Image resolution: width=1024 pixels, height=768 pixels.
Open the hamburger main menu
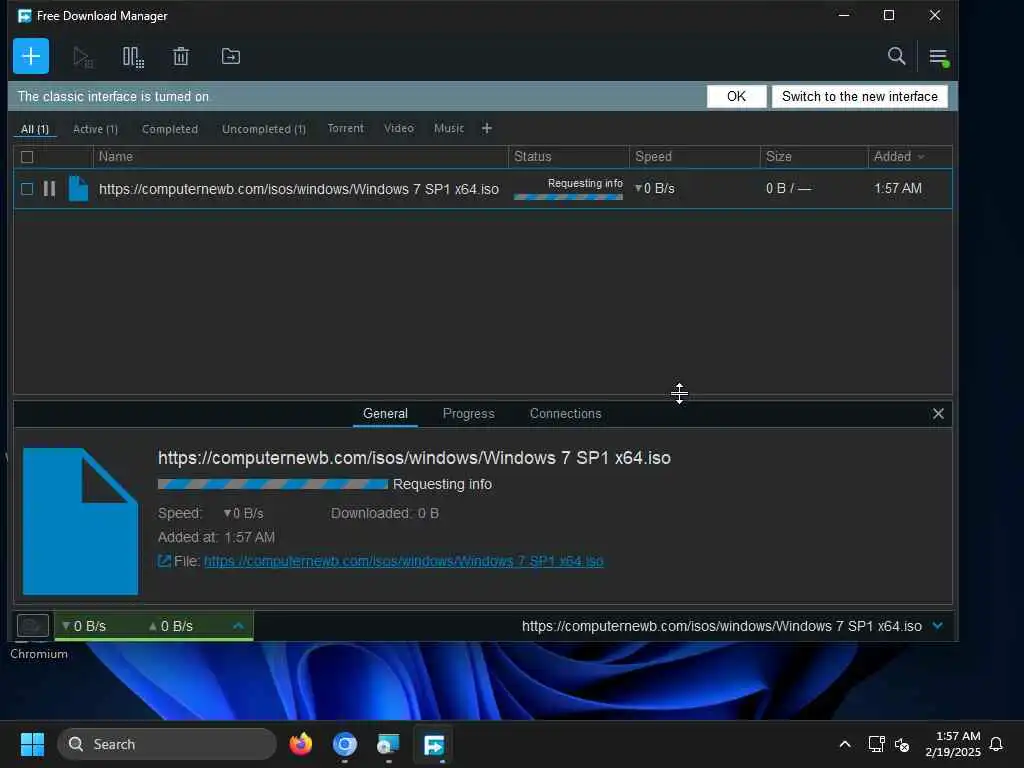pos(938,57)
